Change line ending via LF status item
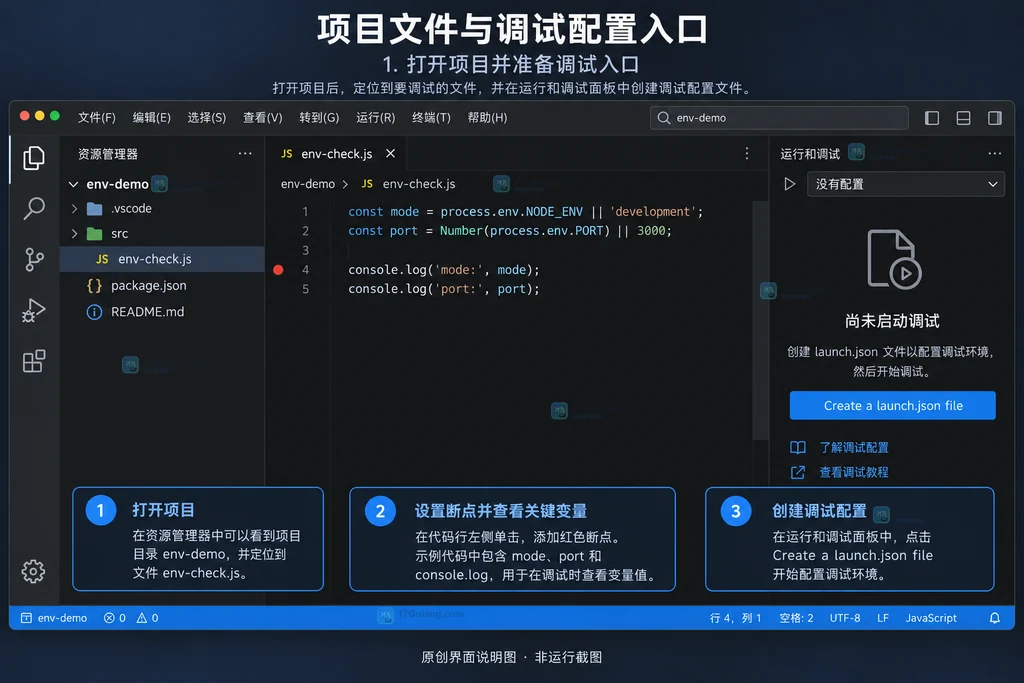 (882, 618)
